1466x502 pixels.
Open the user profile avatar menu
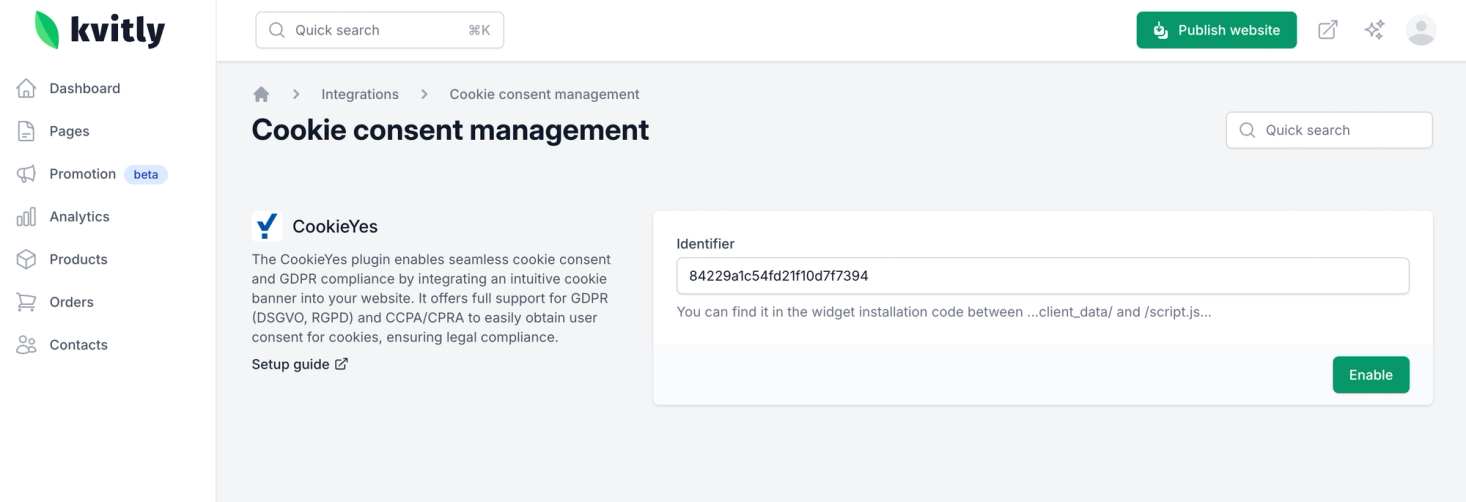coord(1421,30)
